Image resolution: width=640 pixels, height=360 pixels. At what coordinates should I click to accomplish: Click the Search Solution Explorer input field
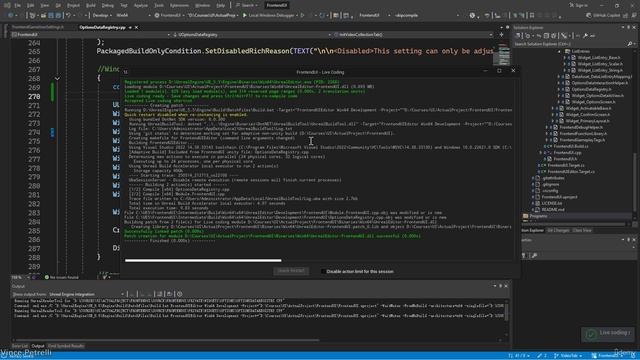point(569,44)
